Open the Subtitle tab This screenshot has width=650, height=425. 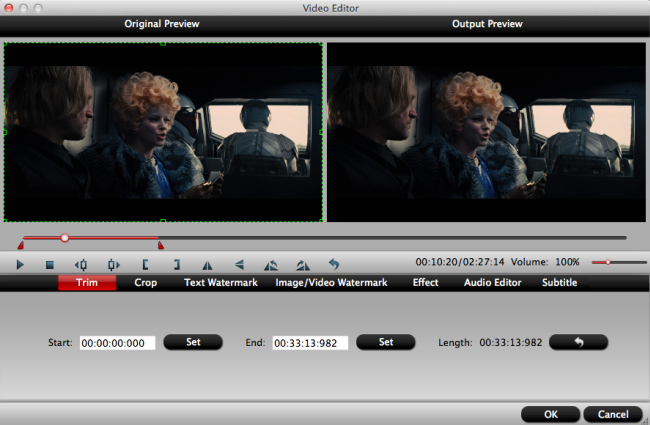(559, 282)
